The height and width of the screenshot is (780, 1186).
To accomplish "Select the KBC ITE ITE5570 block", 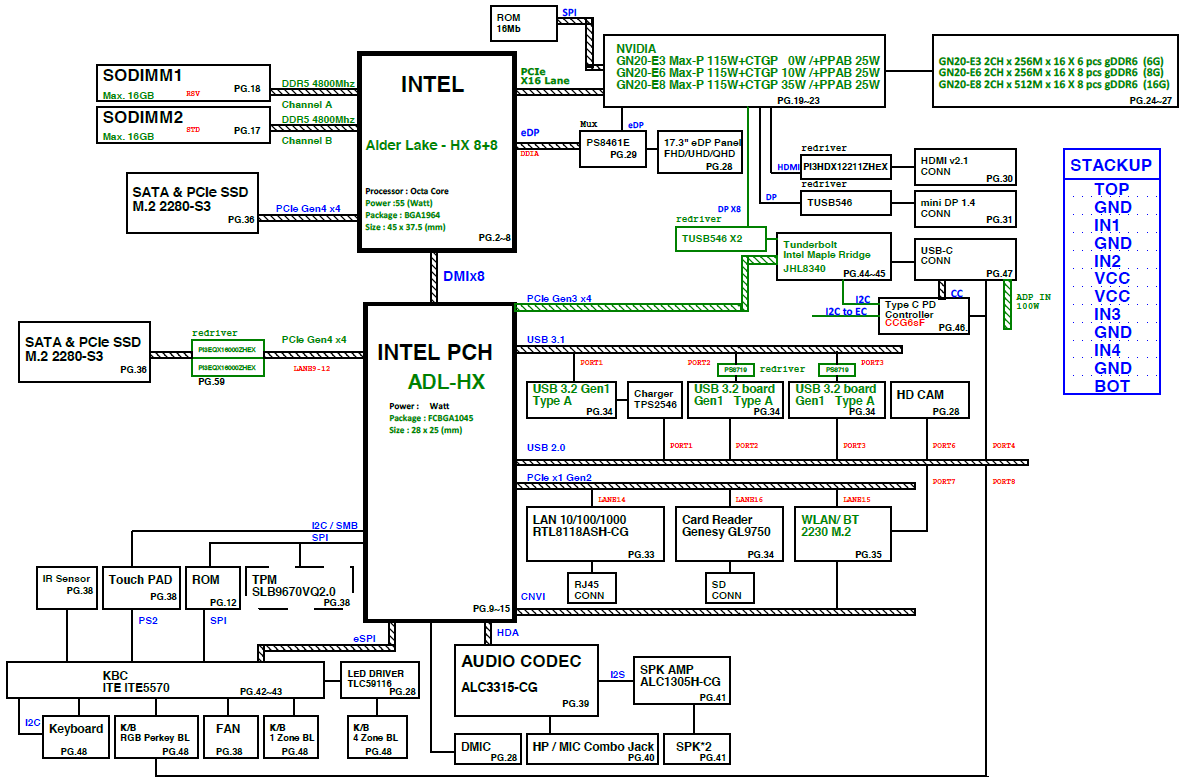I will pos(165,680).
